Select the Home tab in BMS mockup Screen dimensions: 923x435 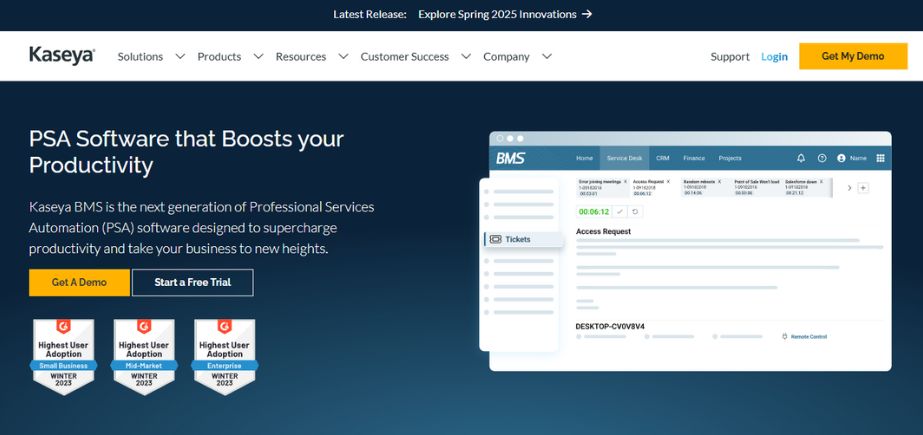585,158
